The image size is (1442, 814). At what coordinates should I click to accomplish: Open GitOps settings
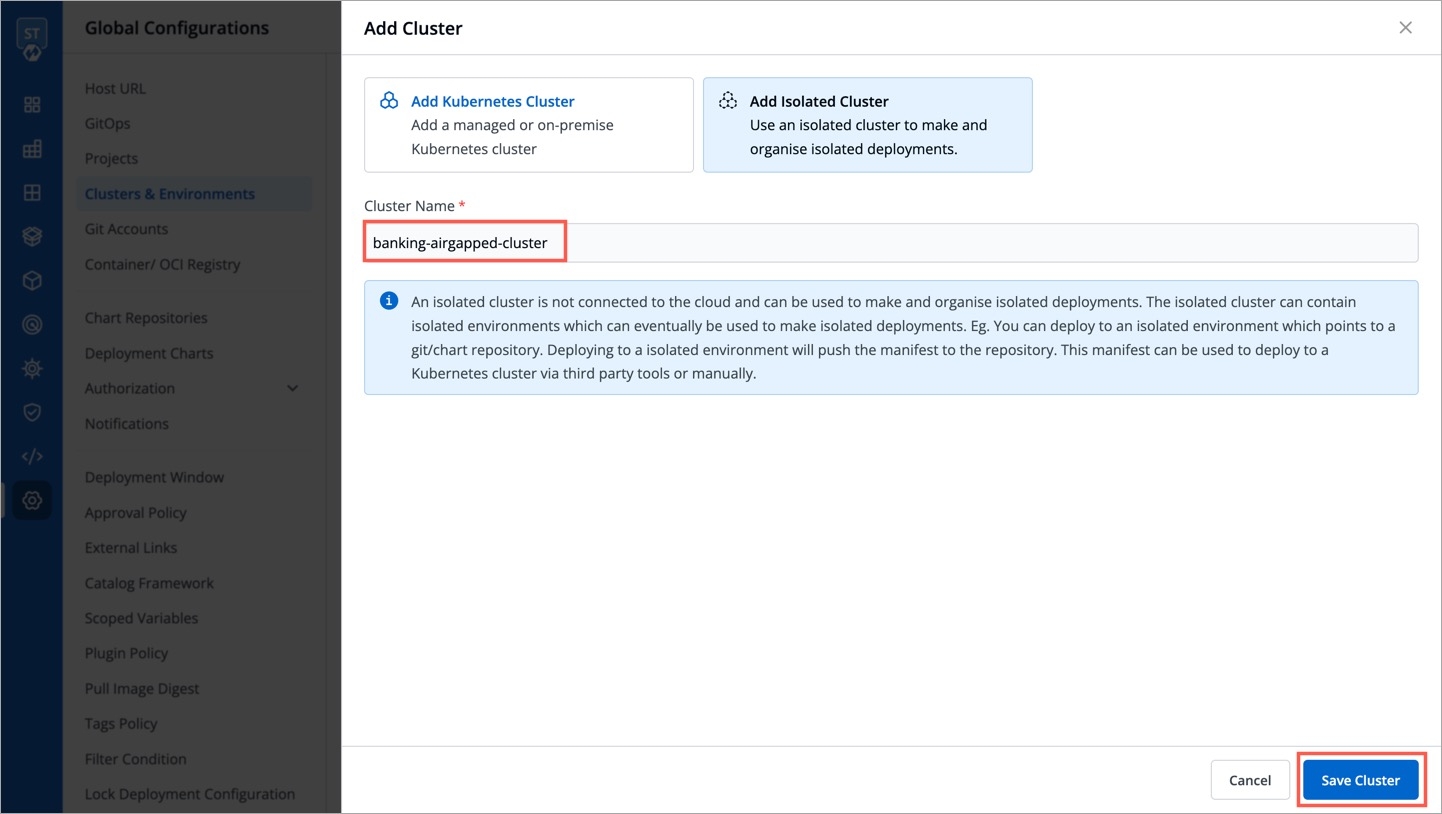(108, 123)
